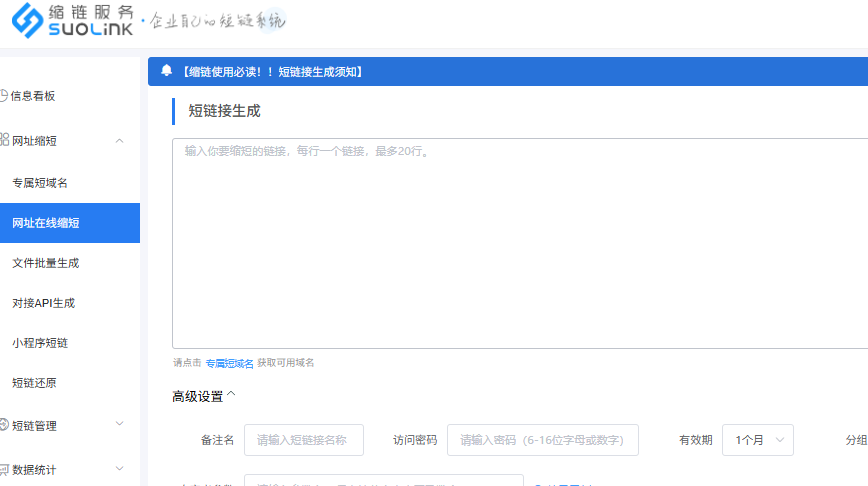
Task: Open 短链还原 menu item
Action: (34, 383)
